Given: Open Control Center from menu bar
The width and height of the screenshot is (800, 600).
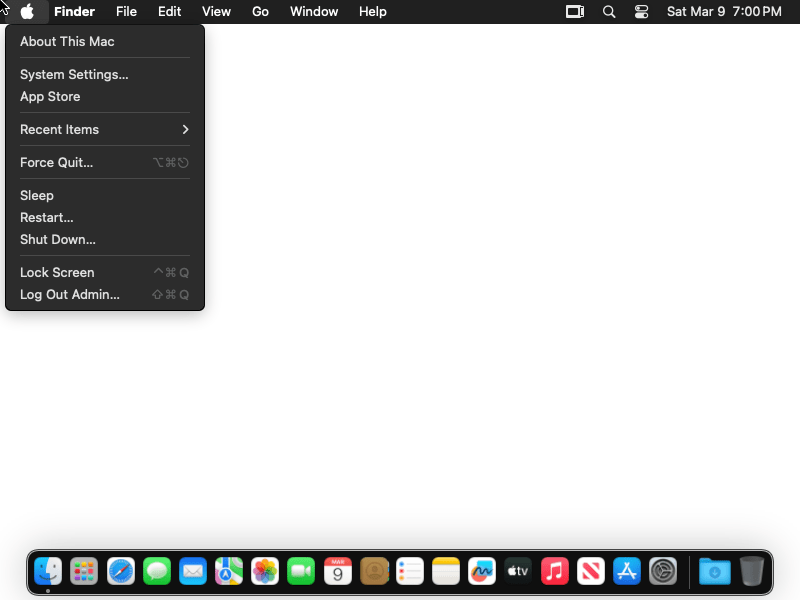Looking at the screenshot, I should 642,12.
